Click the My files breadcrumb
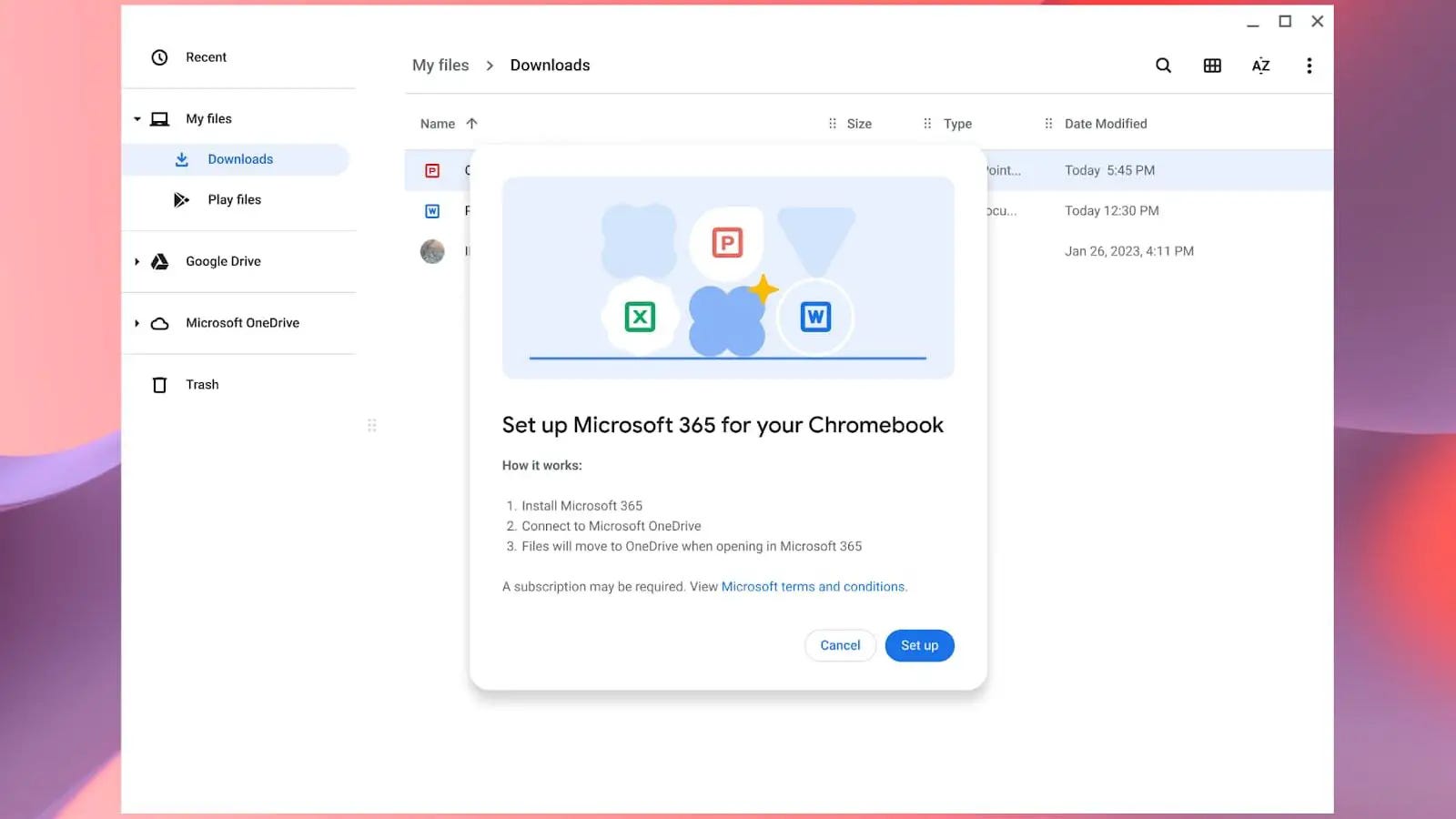 tap(440, 66)
